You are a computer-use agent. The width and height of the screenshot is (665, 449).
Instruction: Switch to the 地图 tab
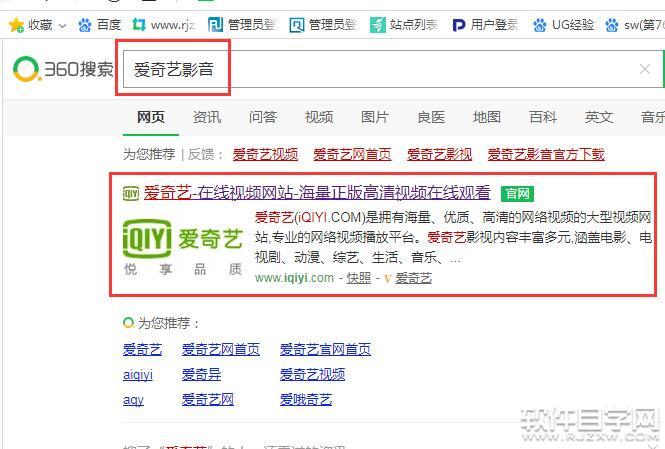click(487, 117)
